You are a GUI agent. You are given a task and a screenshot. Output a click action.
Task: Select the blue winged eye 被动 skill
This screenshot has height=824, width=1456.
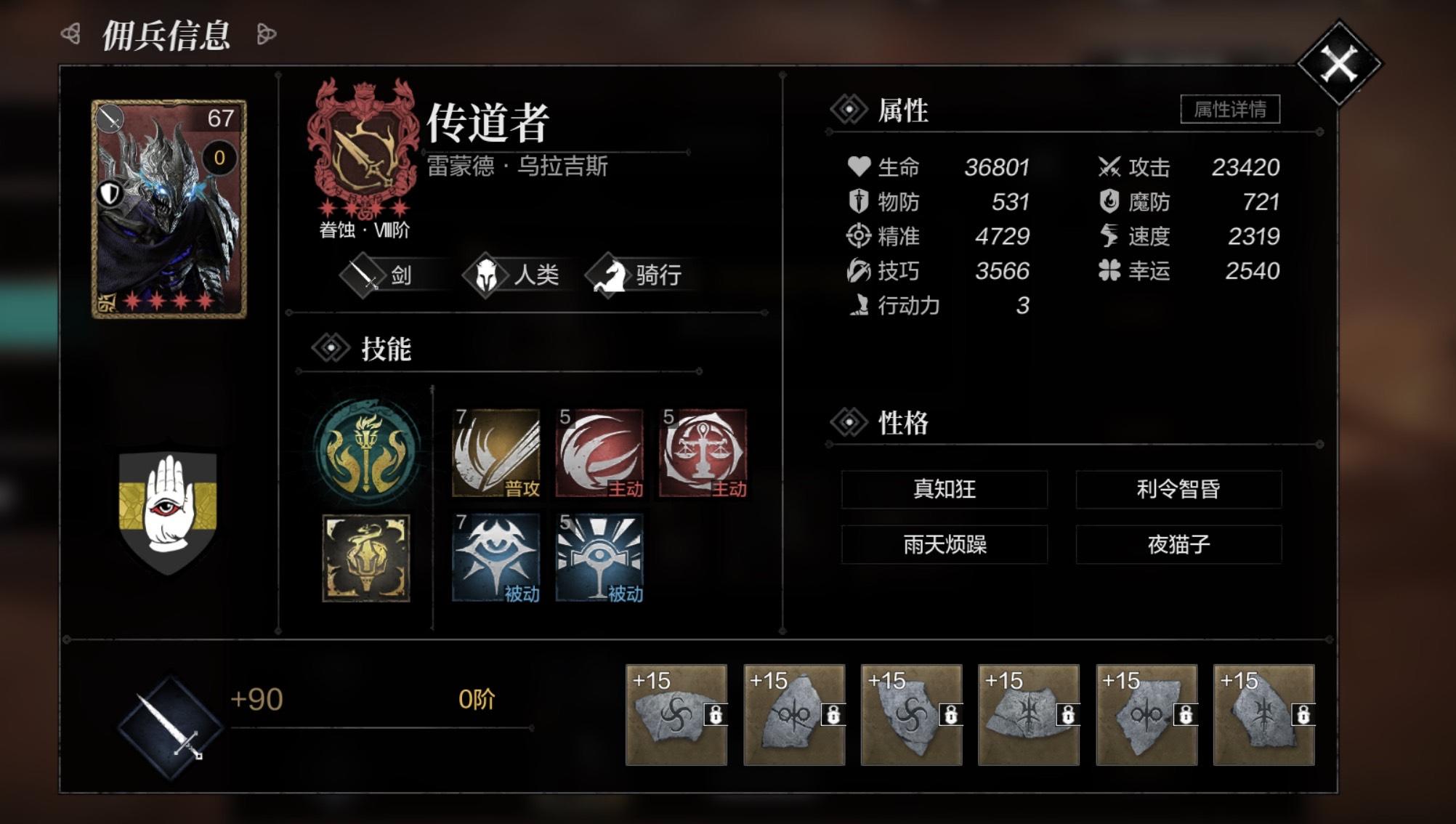pyautogui.click(x=496, y=557)
